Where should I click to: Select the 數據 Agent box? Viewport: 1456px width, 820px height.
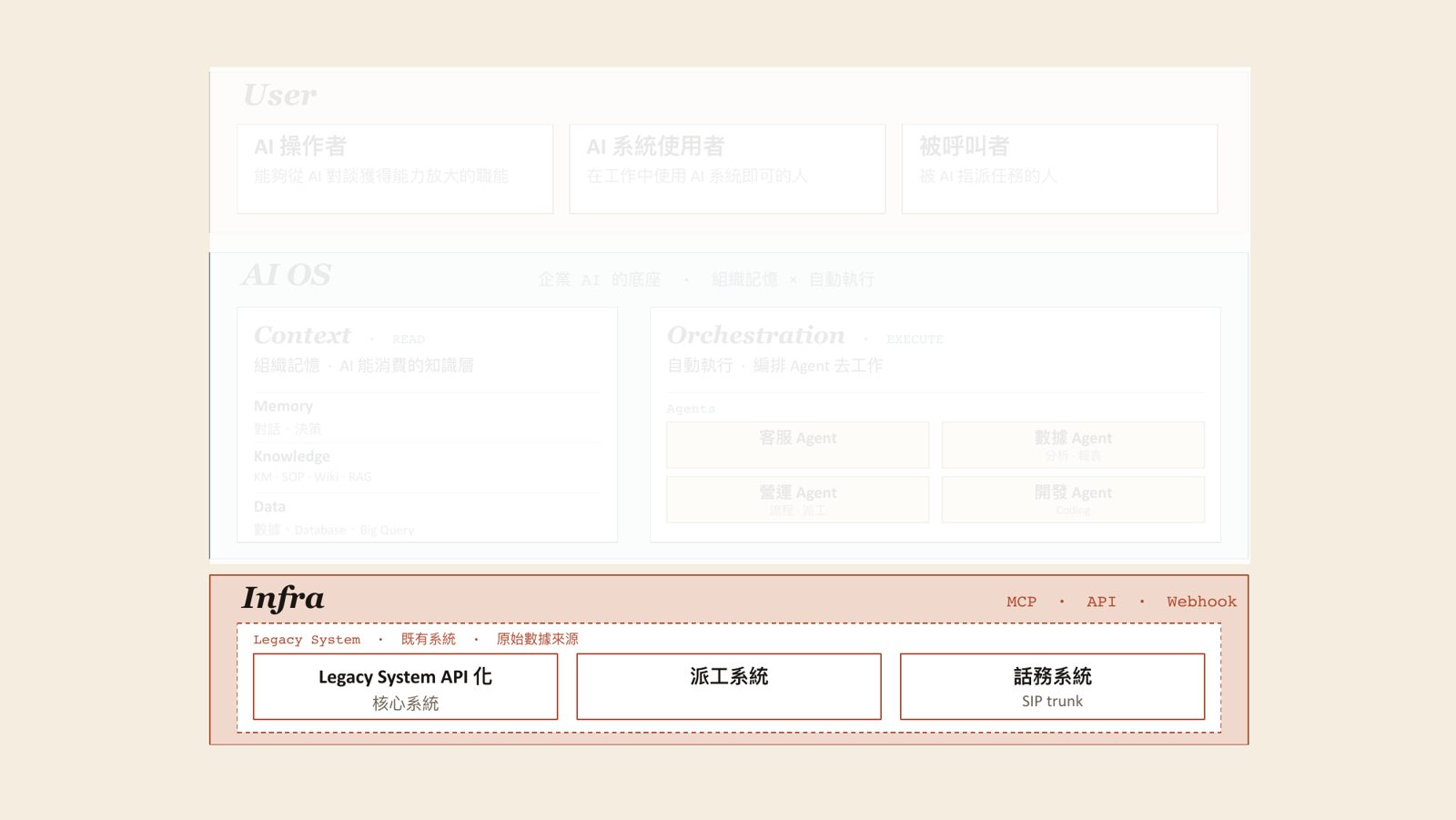click(x=1073, y=445)
